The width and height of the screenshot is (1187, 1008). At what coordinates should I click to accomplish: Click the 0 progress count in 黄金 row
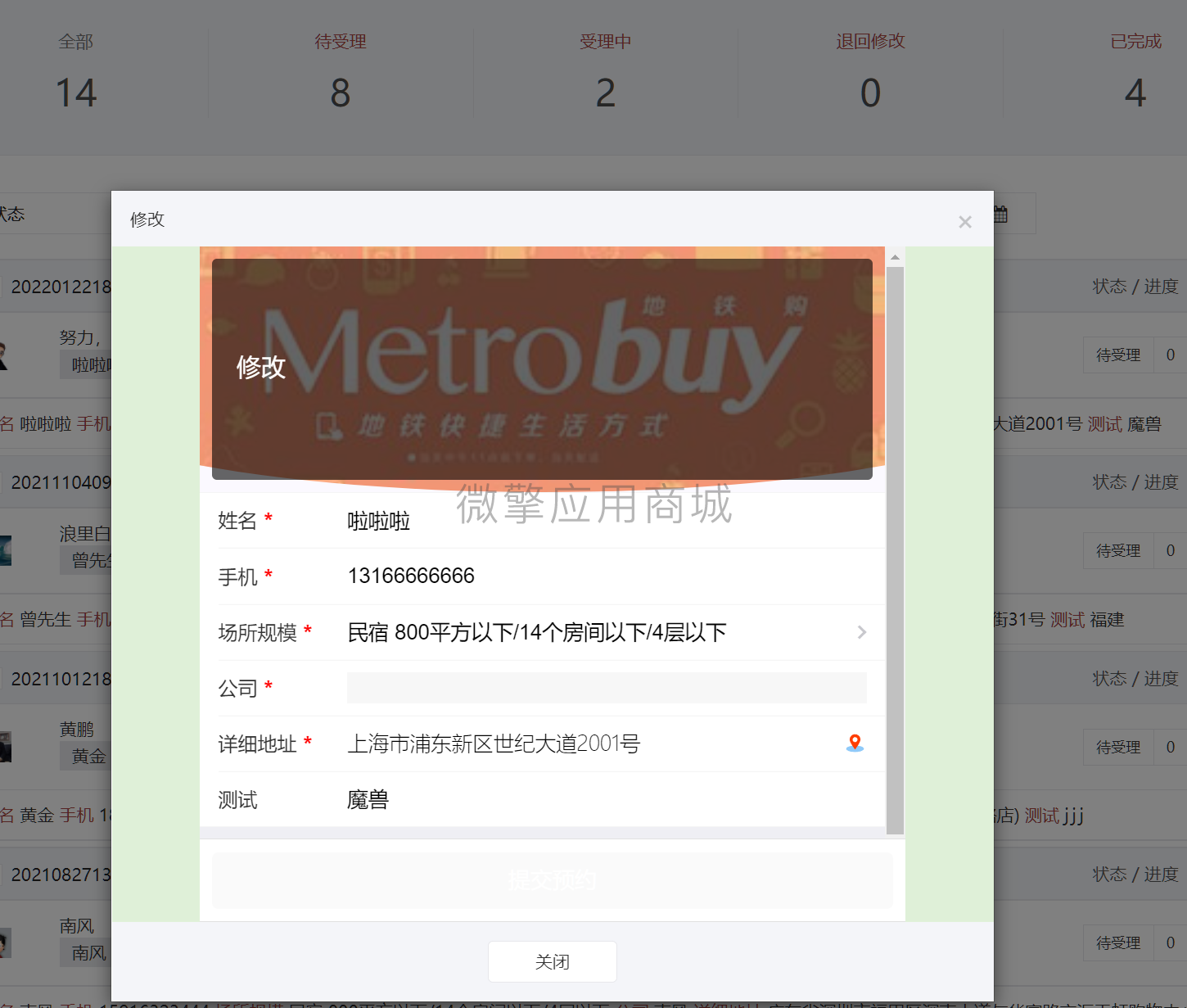click(x=1171, y=748)
